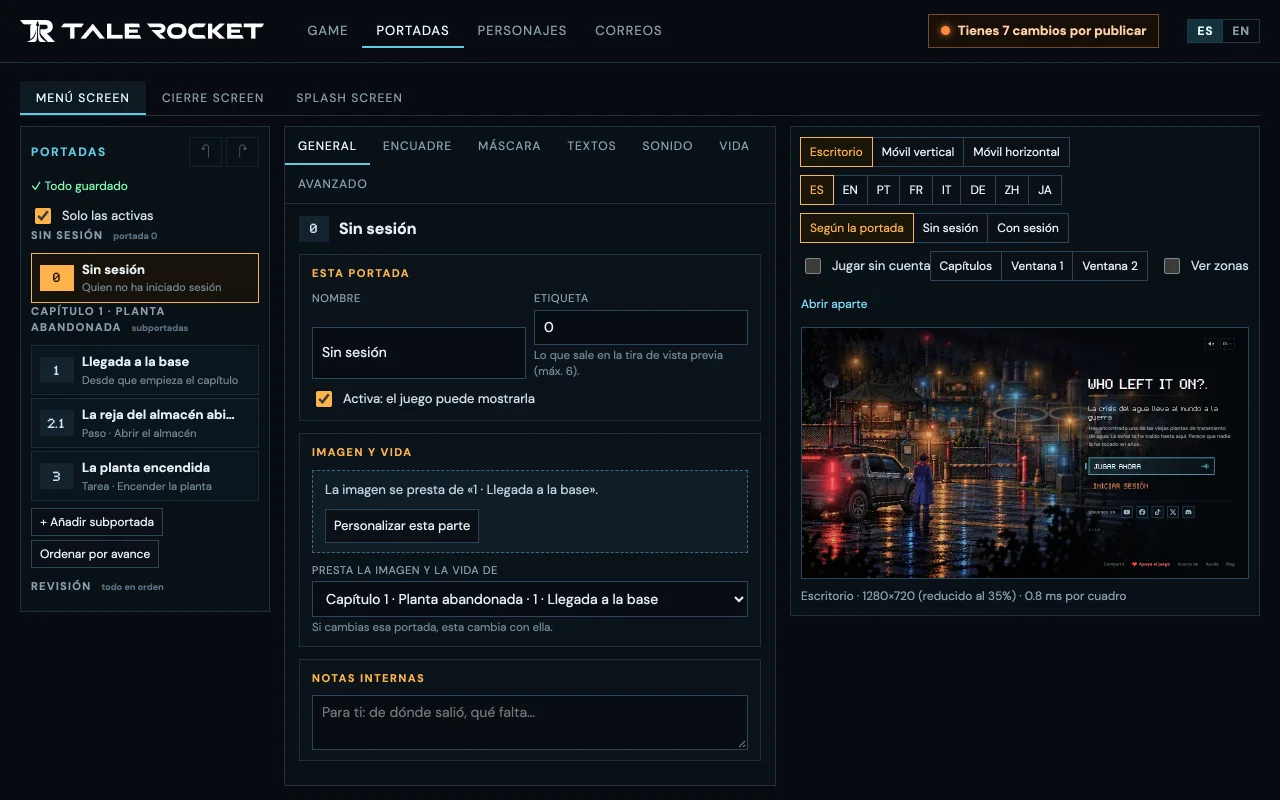Choose 'Con sesión' preview state
The width and height of the screenshot is (1280, 800).
1028,228
